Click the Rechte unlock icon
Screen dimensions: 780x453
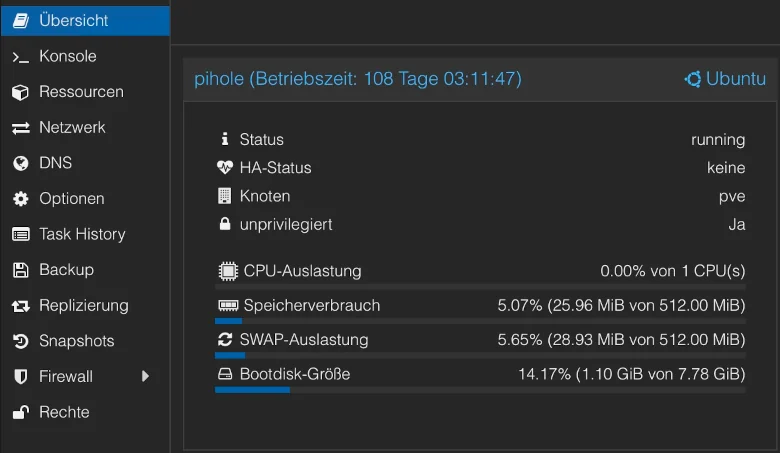coord(20,412)
